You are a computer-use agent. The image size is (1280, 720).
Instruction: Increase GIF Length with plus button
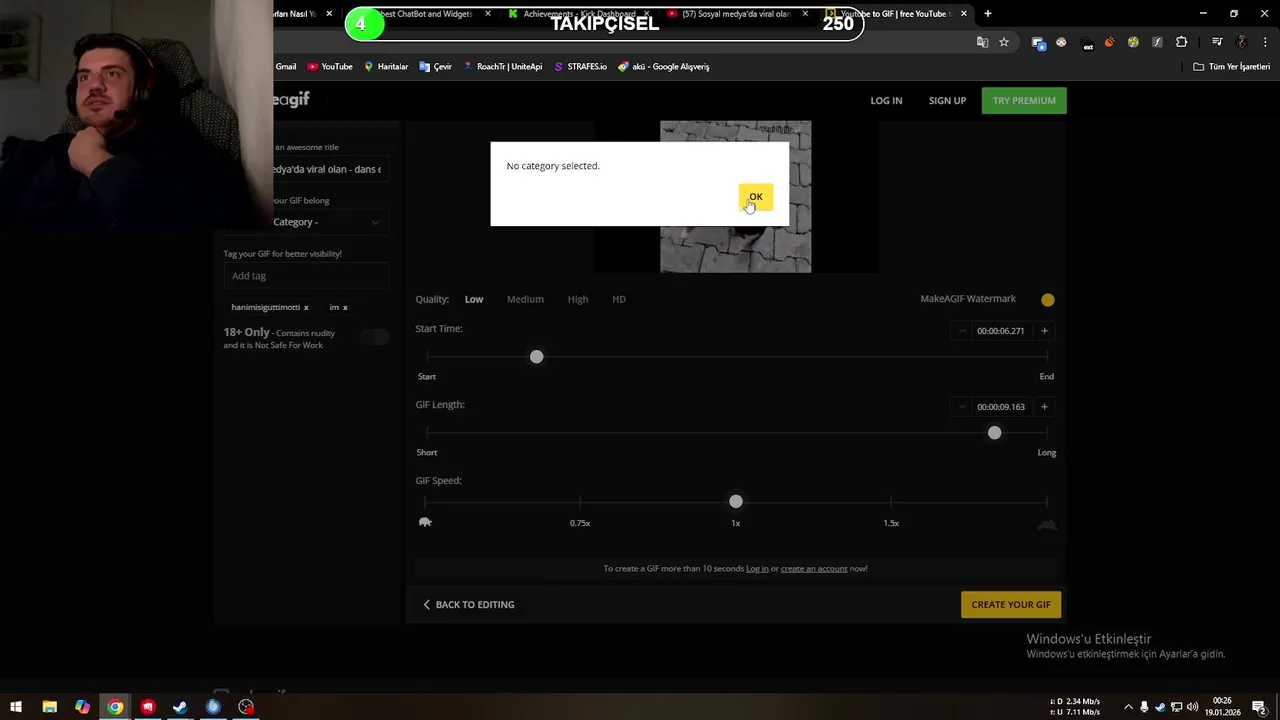point(1044,407)
